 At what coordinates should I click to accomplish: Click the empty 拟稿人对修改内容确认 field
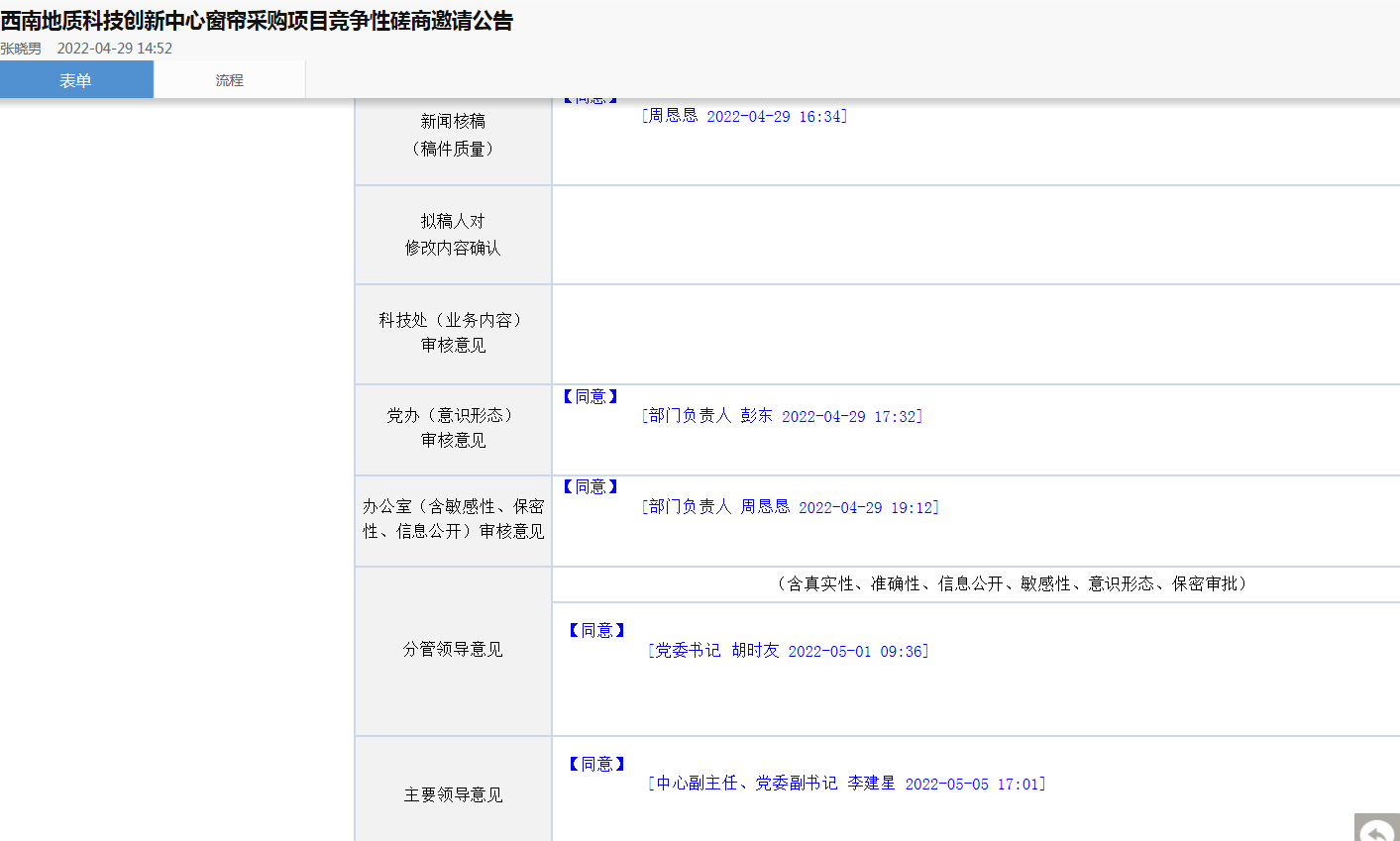[975, 235]
